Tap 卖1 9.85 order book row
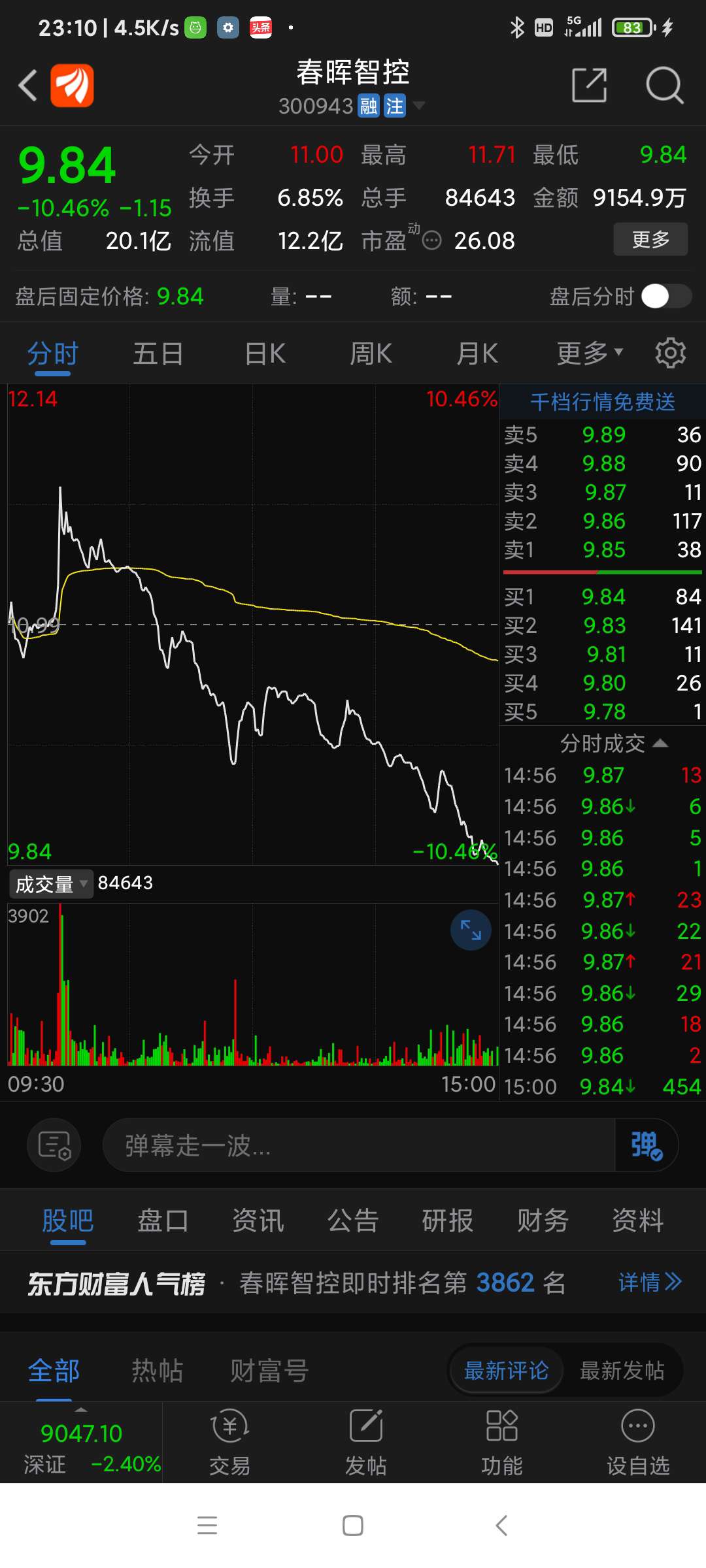Image resolution: width=706 pixels, height=1568 pixels. (x=603, y=550)
